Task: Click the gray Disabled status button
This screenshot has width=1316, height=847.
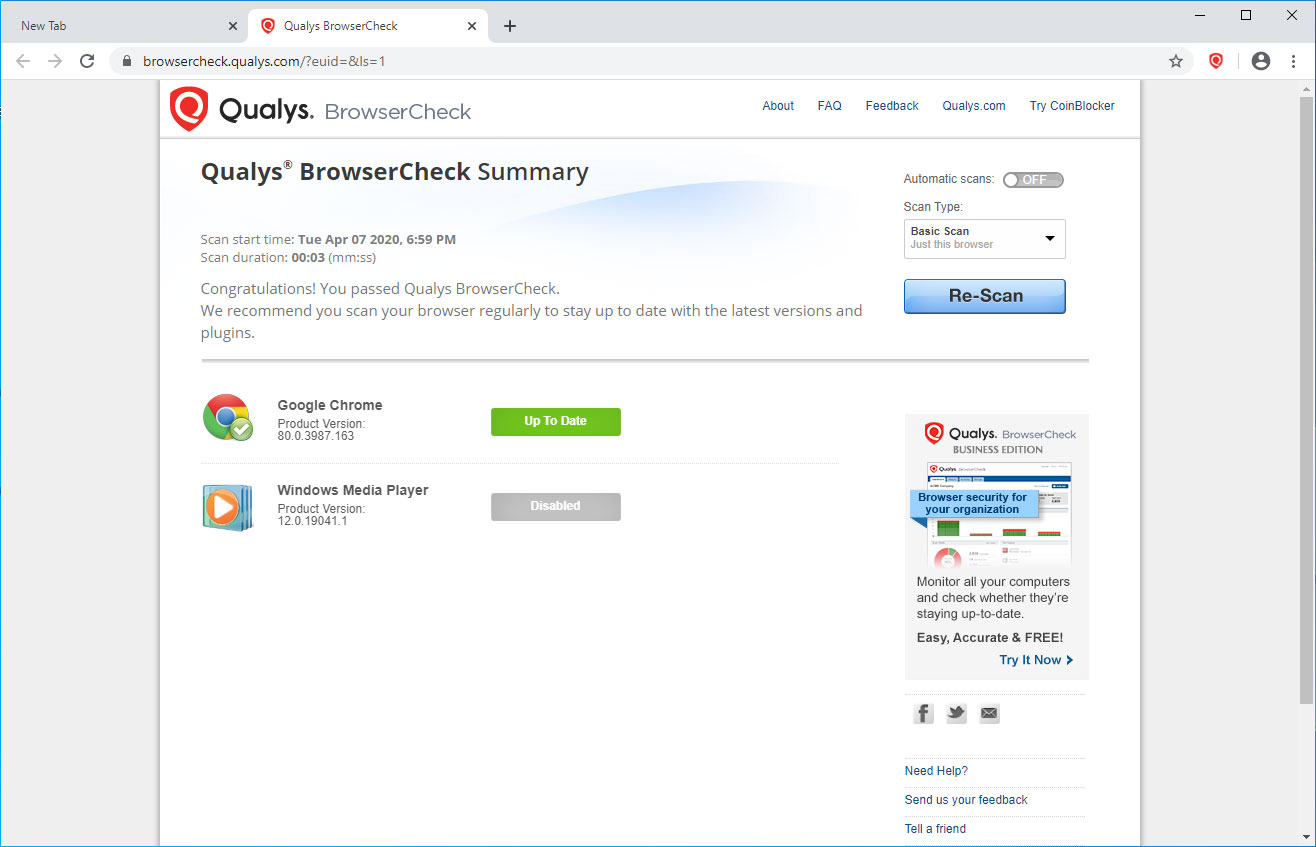Action: pos(556,506)
